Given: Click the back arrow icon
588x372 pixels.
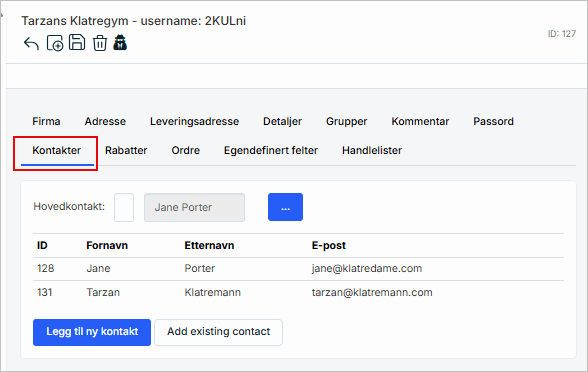Looking at the screenshot, I should (32, 43).
